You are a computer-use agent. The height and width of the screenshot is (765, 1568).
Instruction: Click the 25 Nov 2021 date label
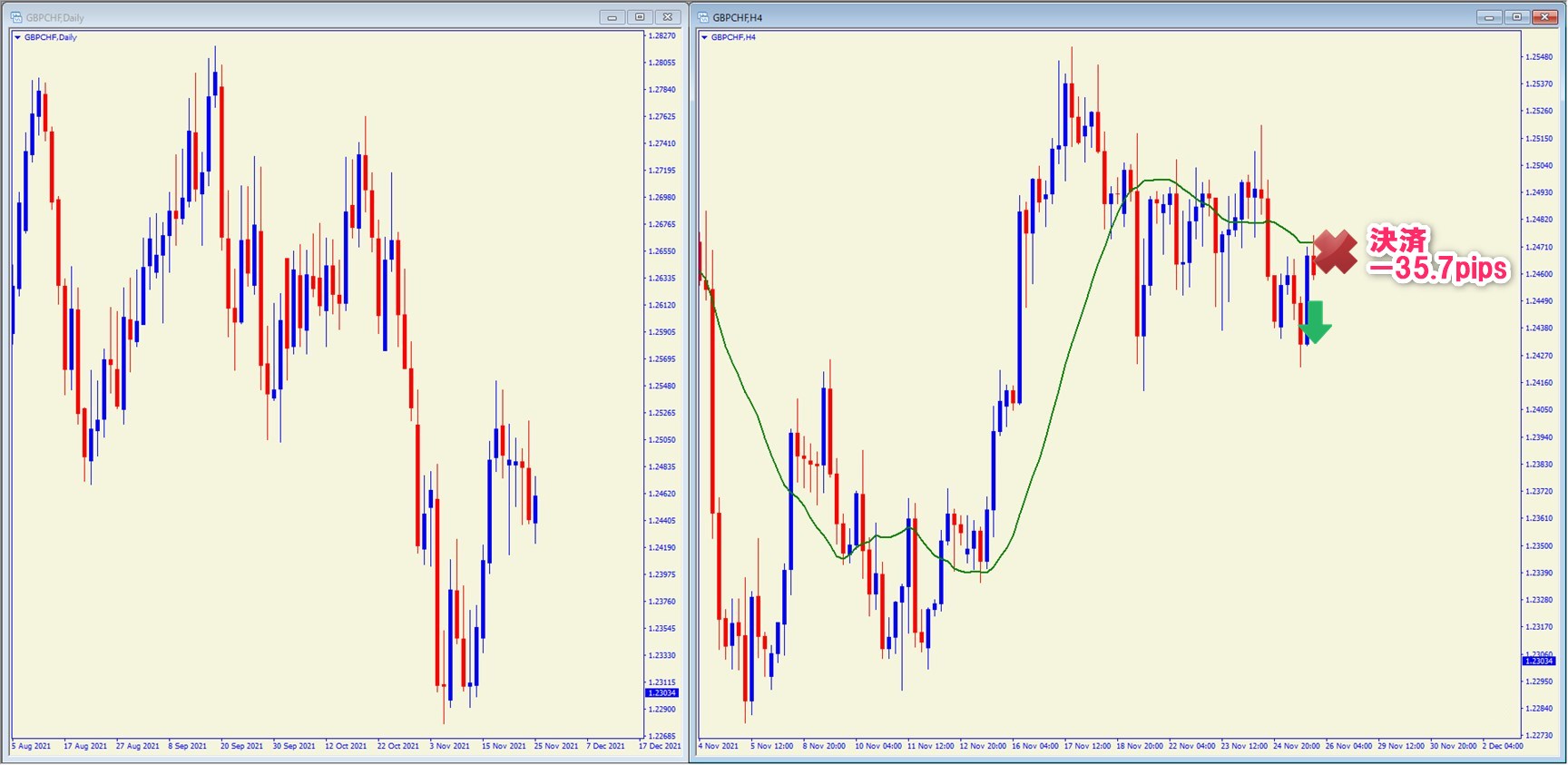pos(556,747)
